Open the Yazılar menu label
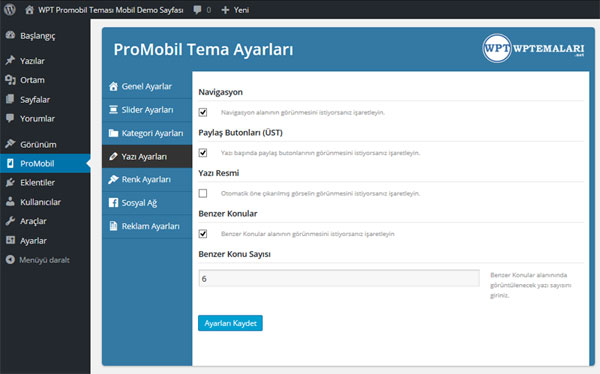 (32, 61)
